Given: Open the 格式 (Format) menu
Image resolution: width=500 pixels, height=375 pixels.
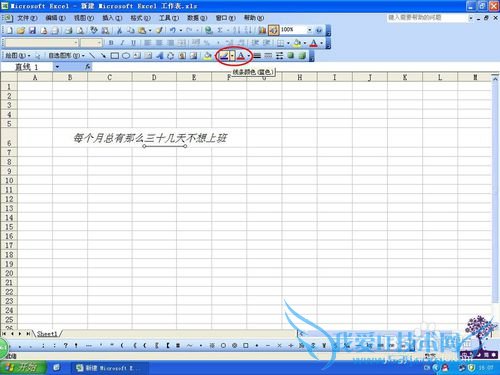Looking at the screenshot, I should (x=140, y=18).
